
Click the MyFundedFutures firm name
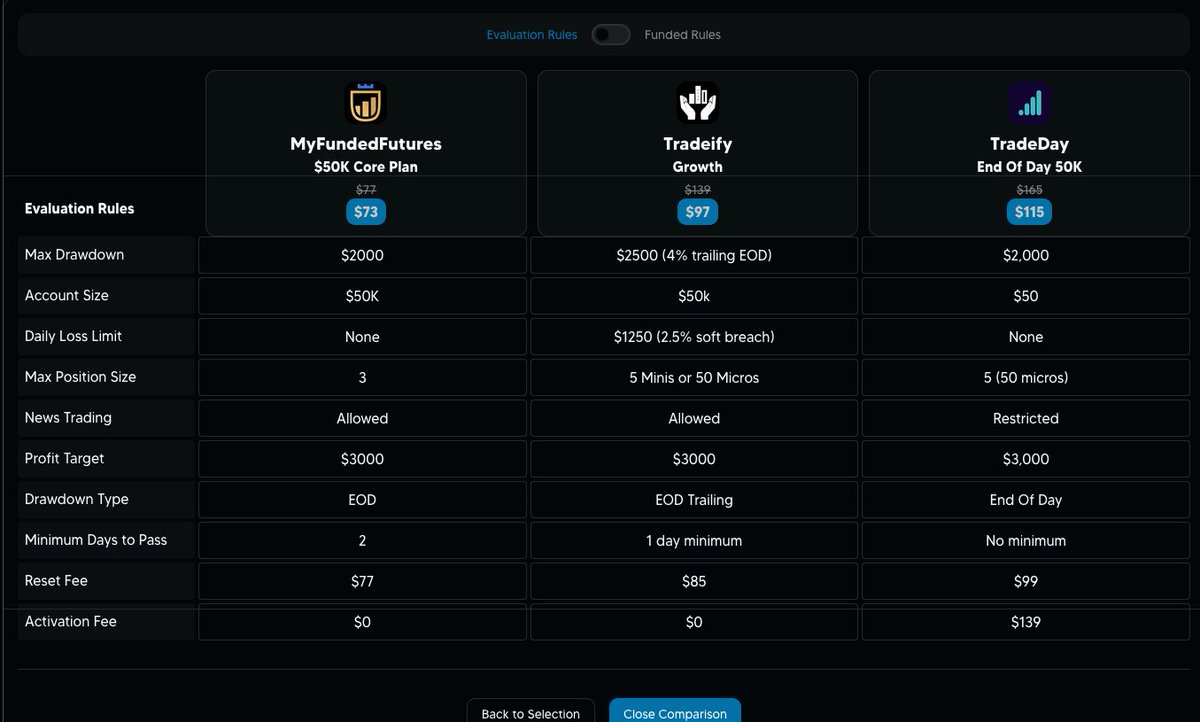[x=366, y=144]
